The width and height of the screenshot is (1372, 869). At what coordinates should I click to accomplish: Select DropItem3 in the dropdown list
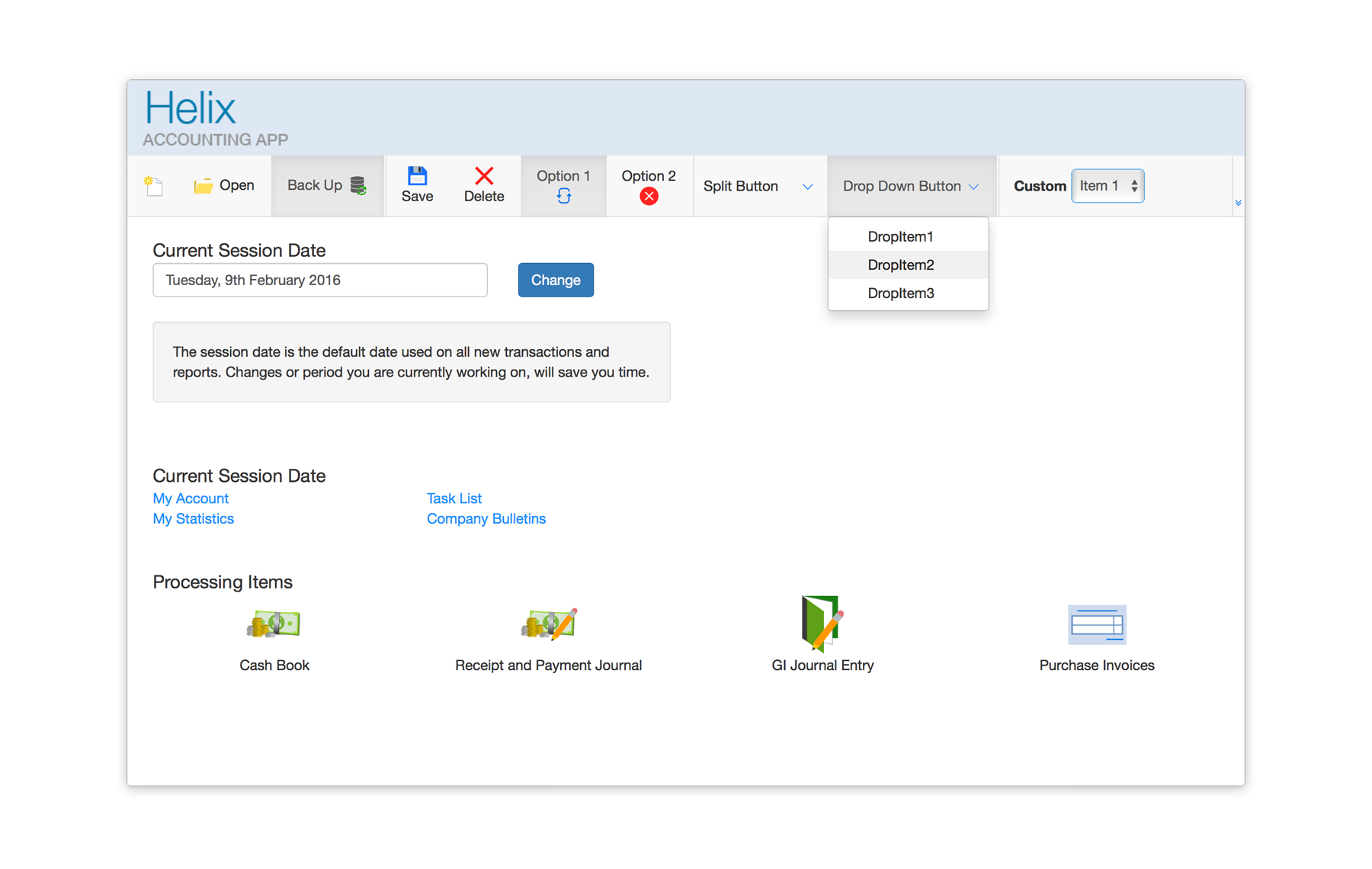[900, 293]
